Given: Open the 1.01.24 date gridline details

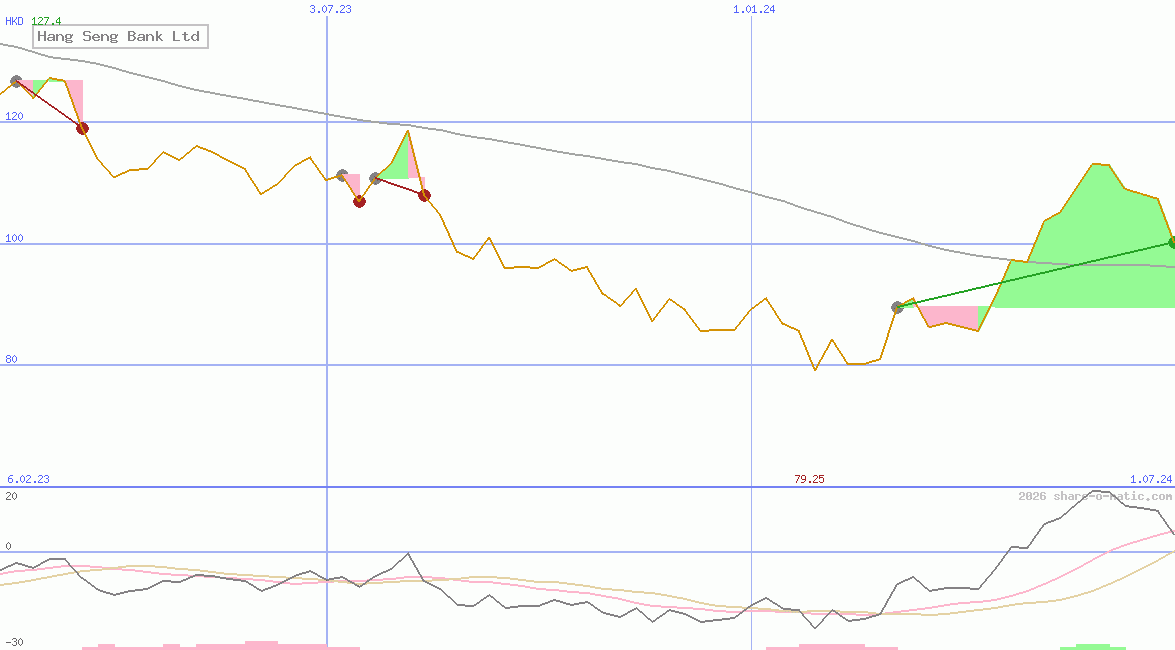Looking at the screenshot, I should [751, 9].
